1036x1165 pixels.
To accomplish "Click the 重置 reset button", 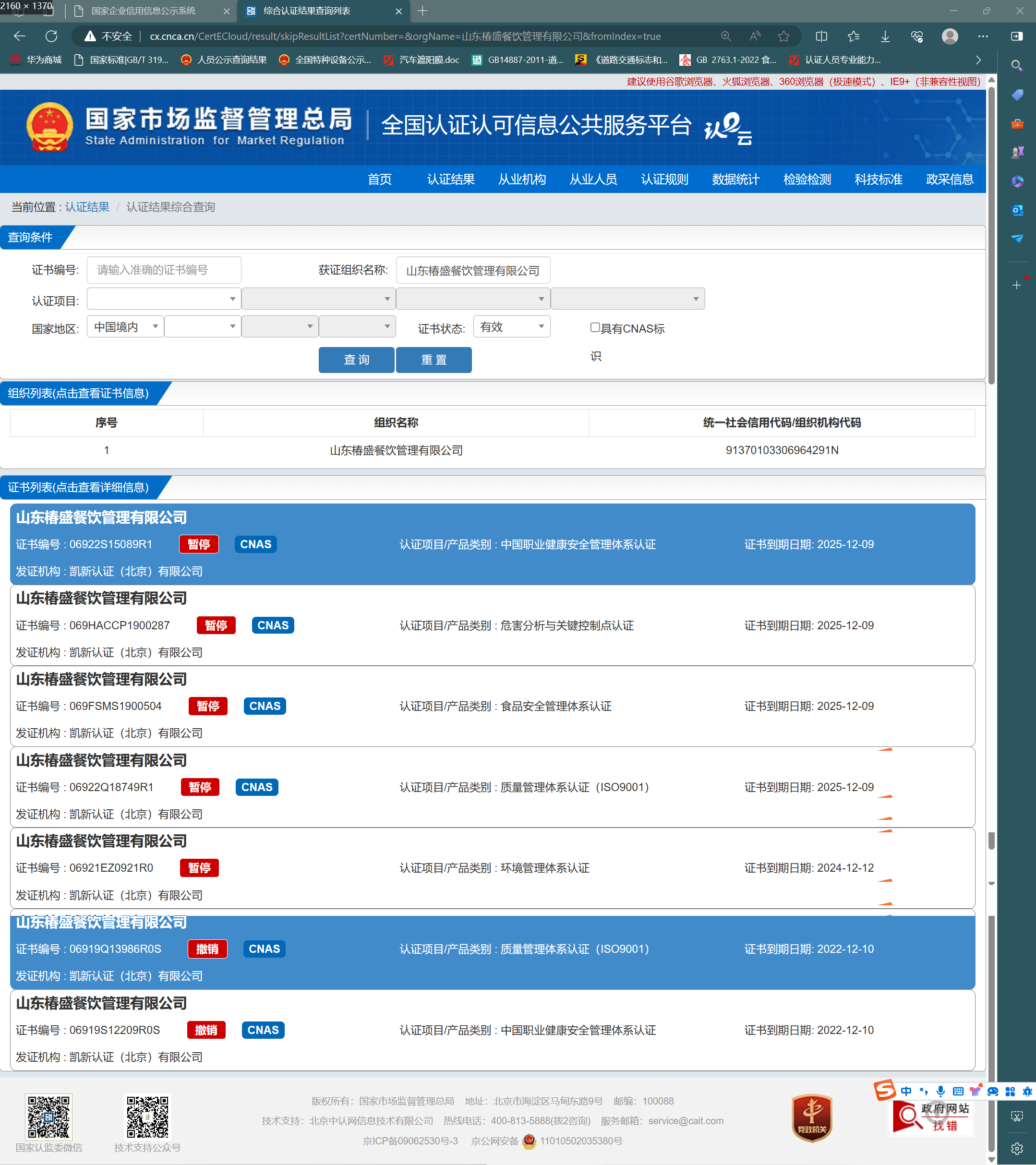I will [434, 360].
